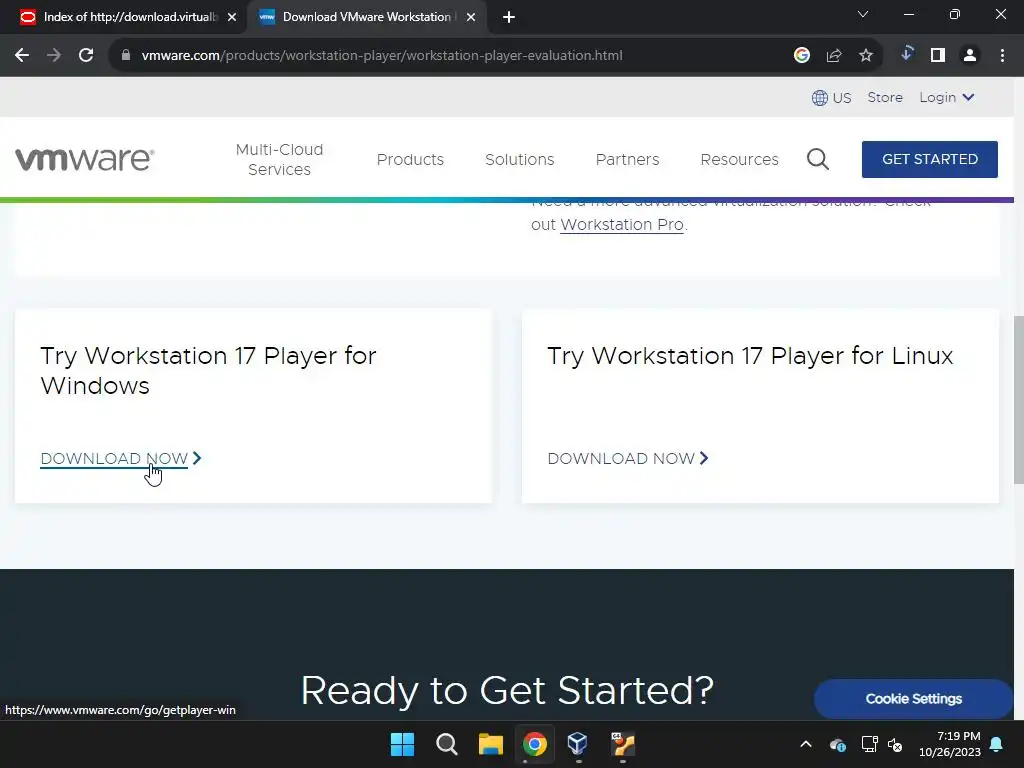Open the Partners menu
Image resolution: width=1024 pixels, height=768 pixels.
point(627,159)
